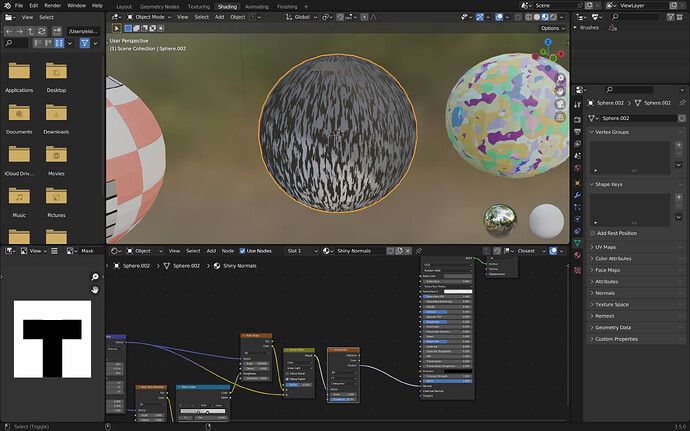Switch to the Layout workspace tab
Screen dimensions: 690x431
(x=124, y=7)
